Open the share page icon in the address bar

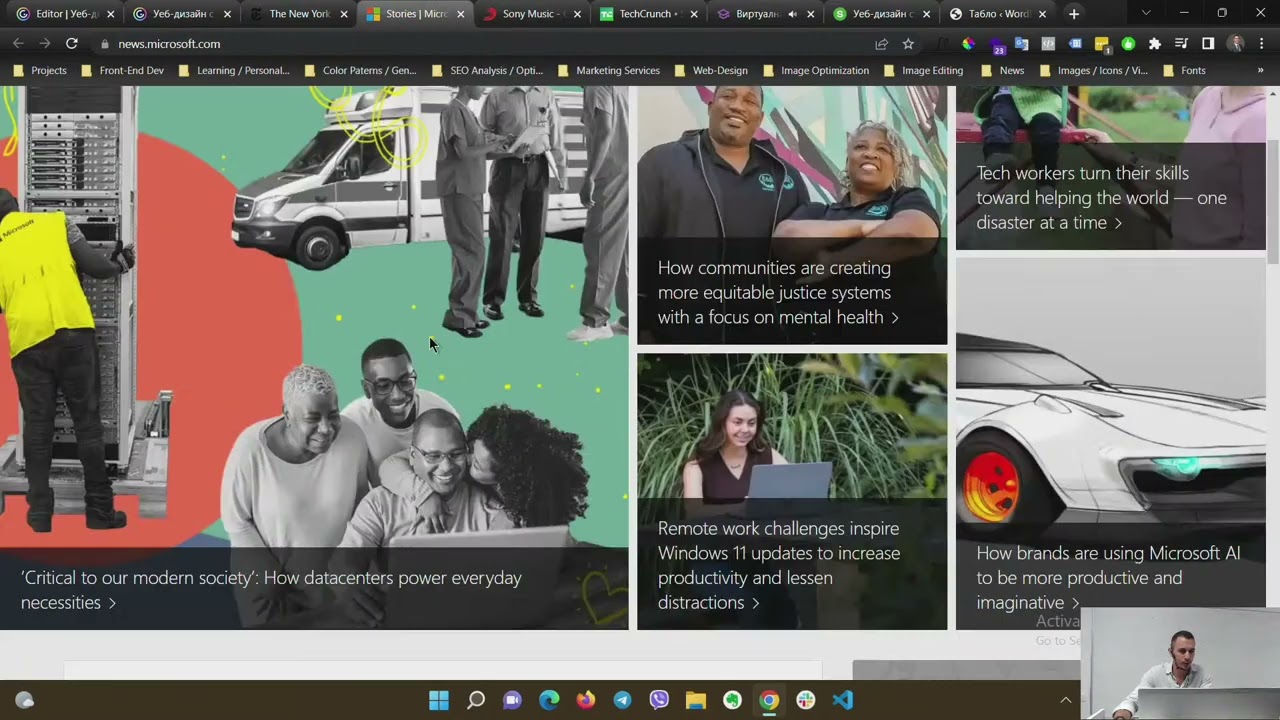[x=881, y=44]
